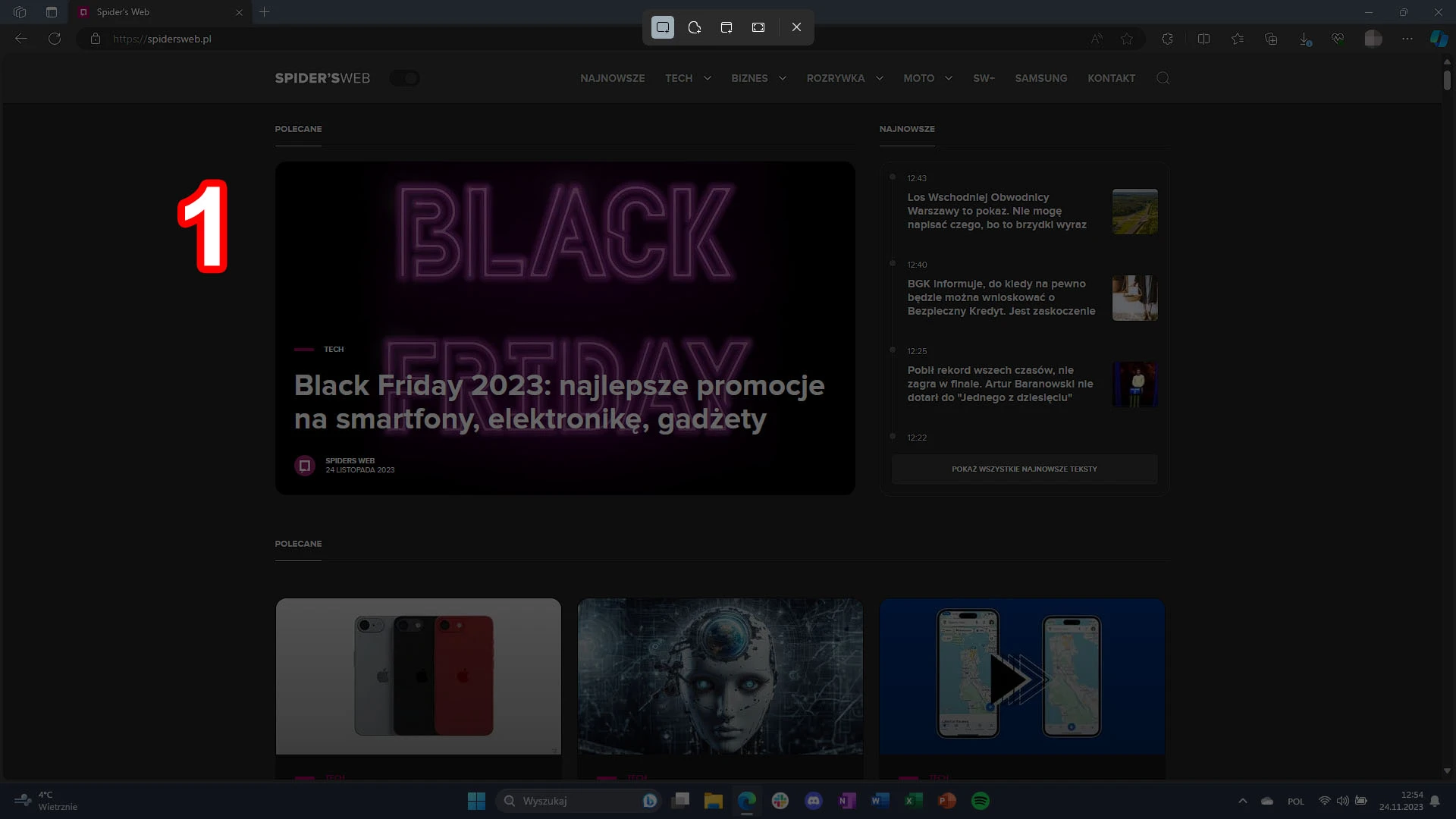Click the Wyszukaj taskbar search box
This screenshot has width=1456, height=819.
click(578, 801)
